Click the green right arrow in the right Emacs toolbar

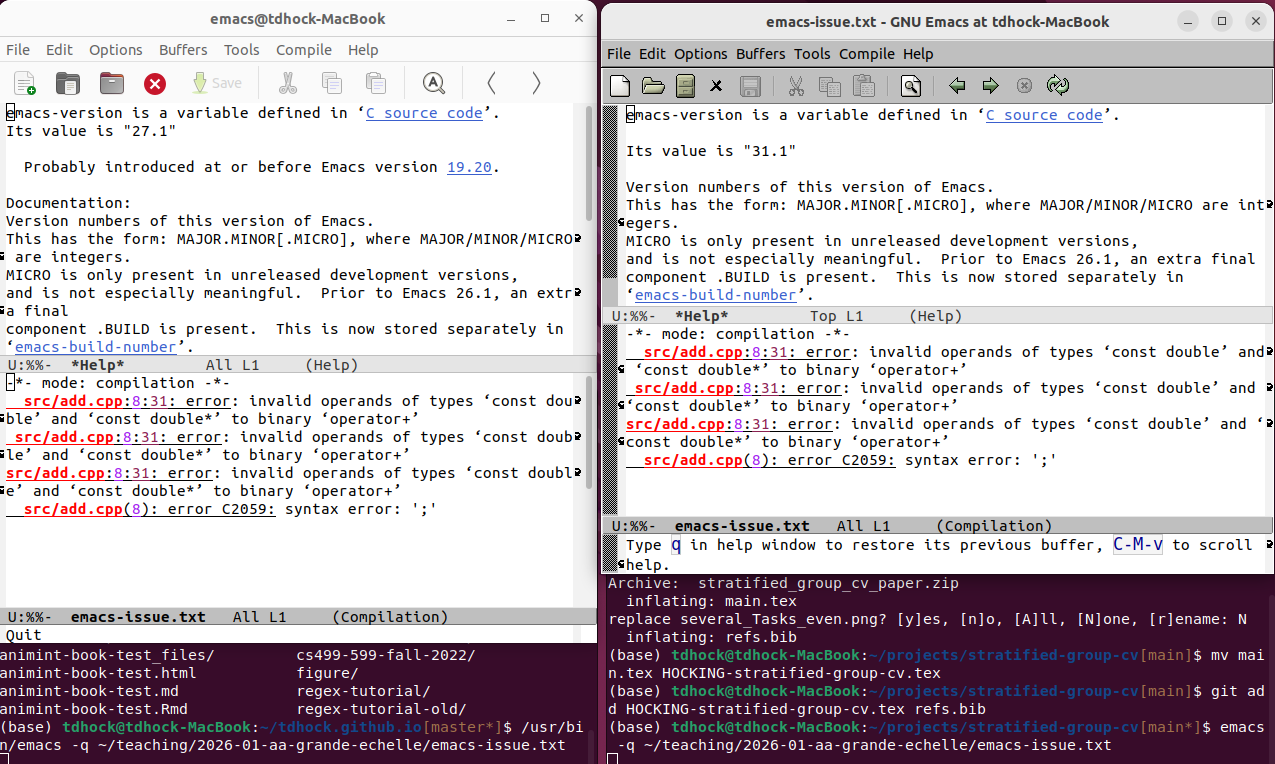[990, 86]
